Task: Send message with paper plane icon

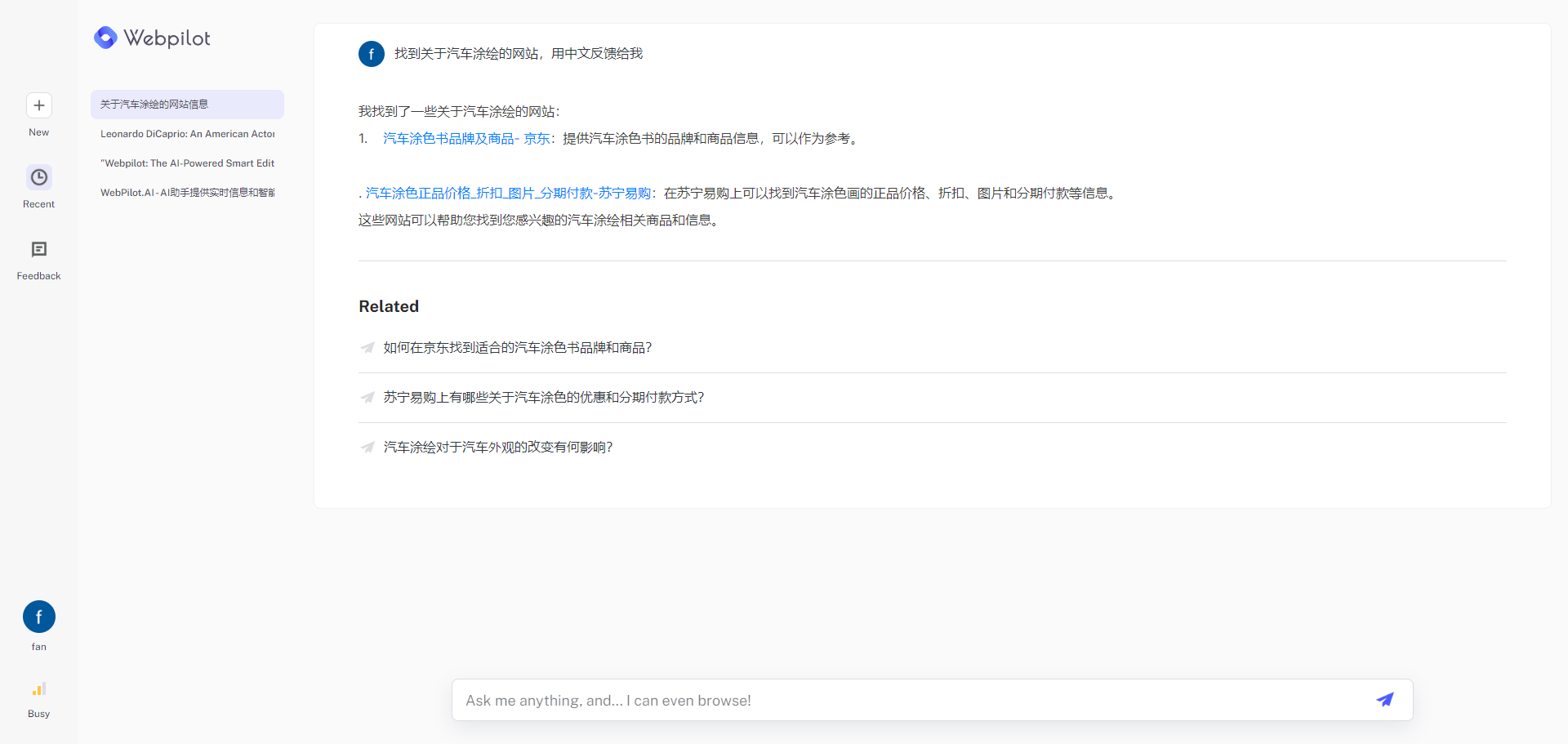Action: [1384, 700]
